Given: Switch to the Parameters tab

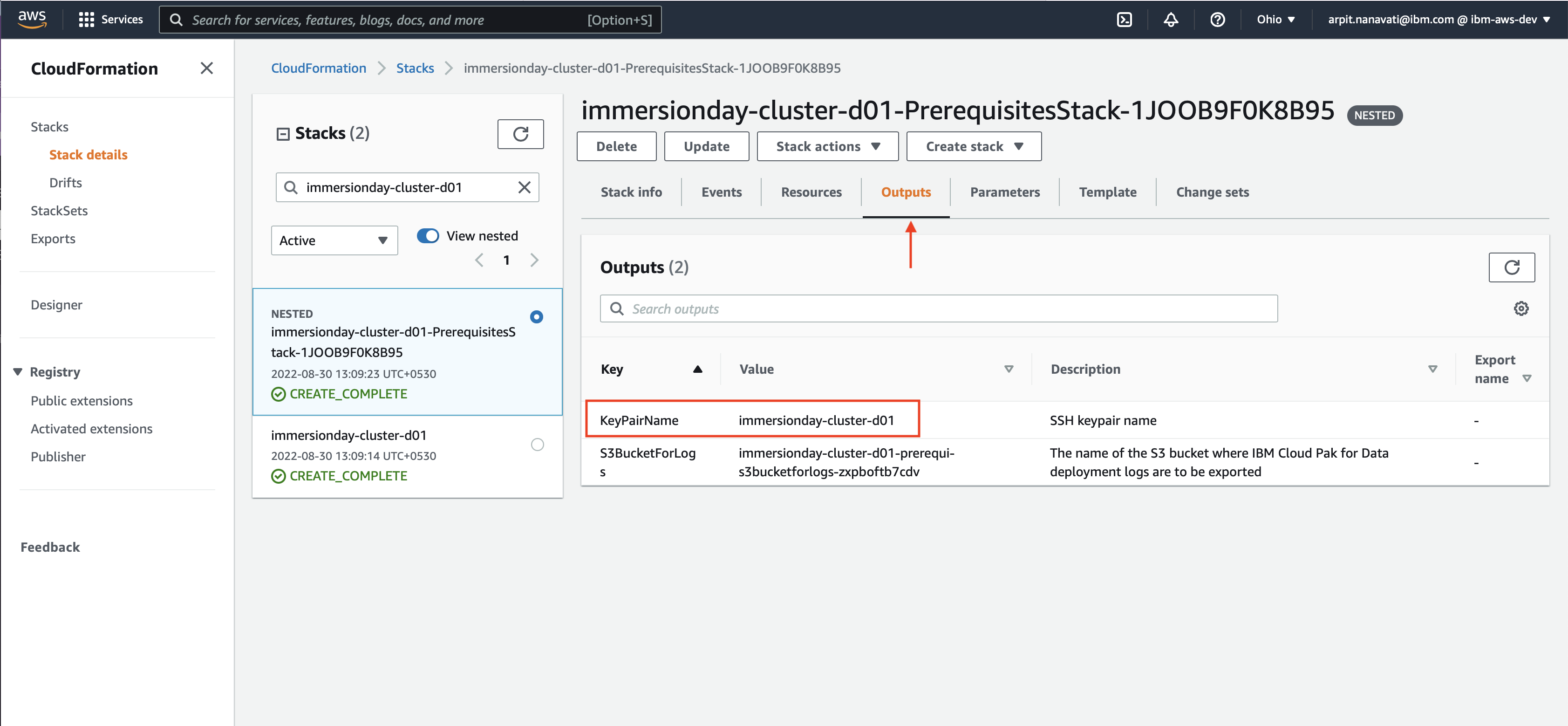Looking at the screenshot, I should coord(1004,192).
